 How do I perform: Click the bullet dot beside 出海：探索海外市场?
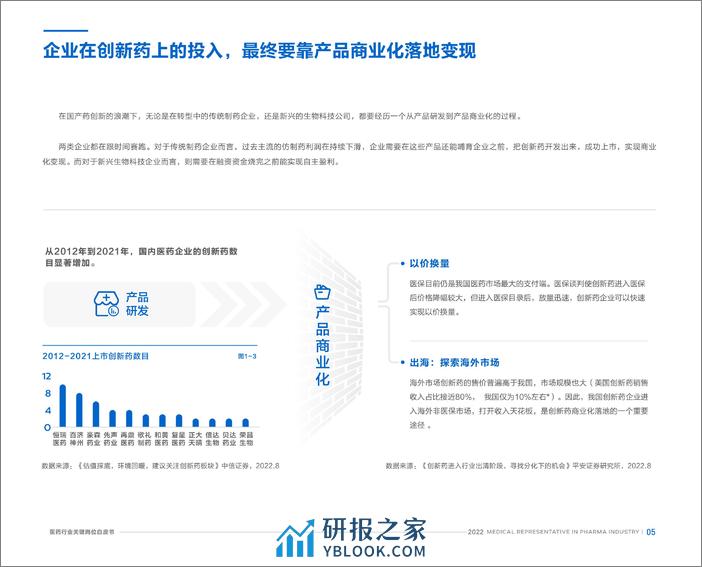point(402,362)
